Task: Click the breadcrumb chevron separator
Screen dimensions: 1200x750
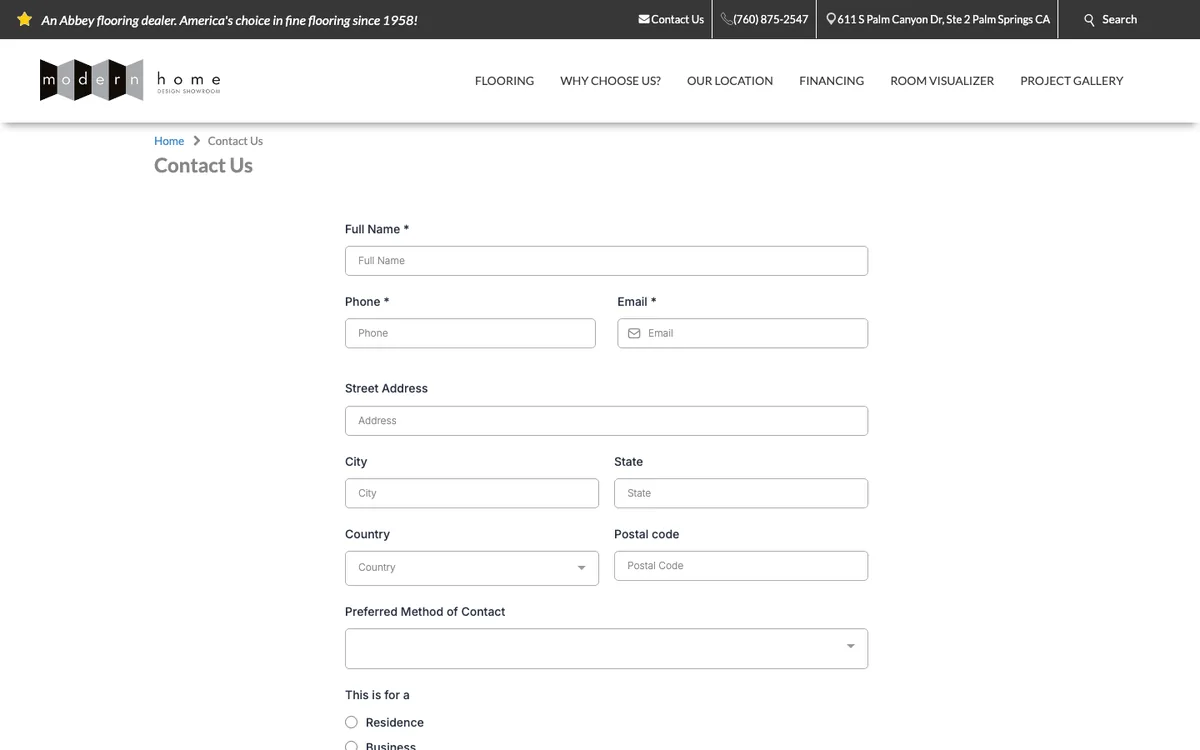Action: point(196,141)
